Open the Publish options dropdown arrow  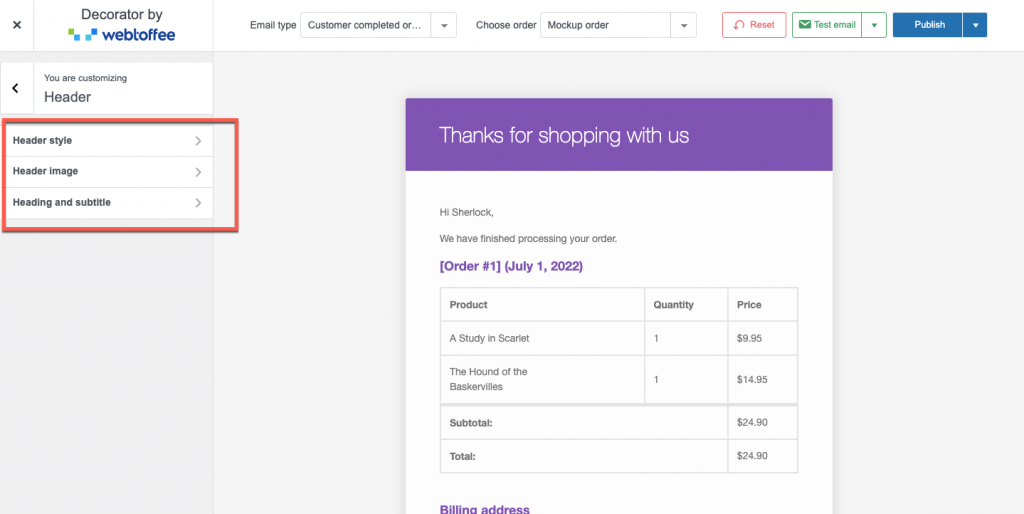pos(975,25)
